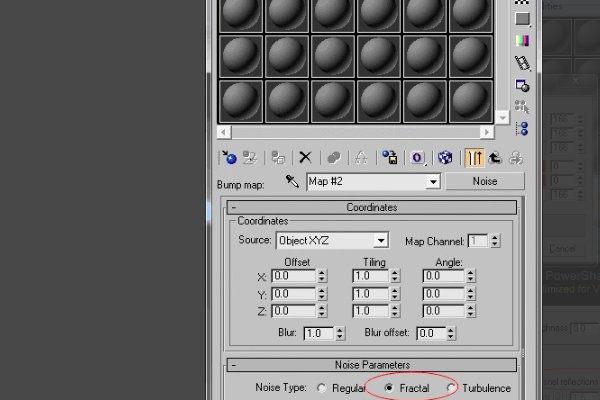Click the X Angle value field
Viewport: 600px width, 400px height.
(443, 276)
